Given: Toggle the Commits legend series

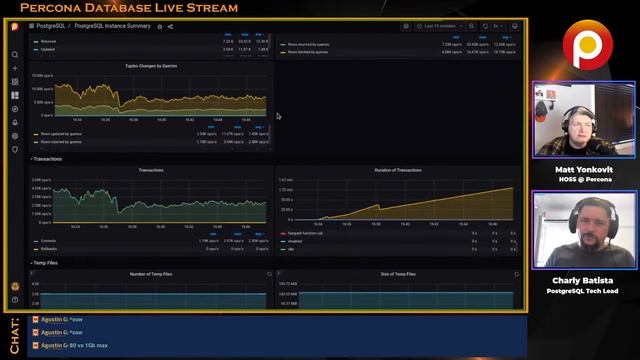Looking at the screenshot, I should point(48,241).
